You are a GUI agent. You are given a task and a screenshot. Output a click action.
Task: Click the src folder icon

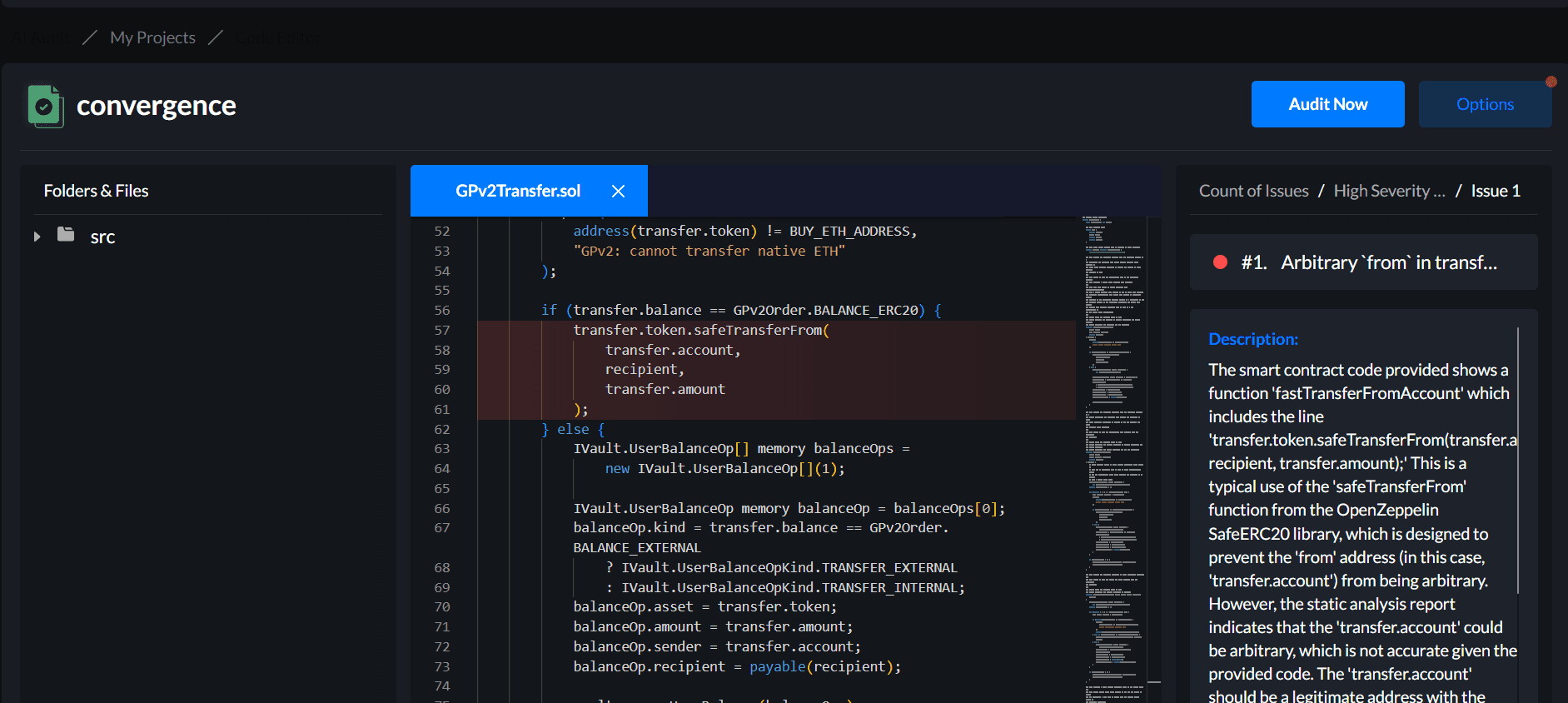click(66, 235)
